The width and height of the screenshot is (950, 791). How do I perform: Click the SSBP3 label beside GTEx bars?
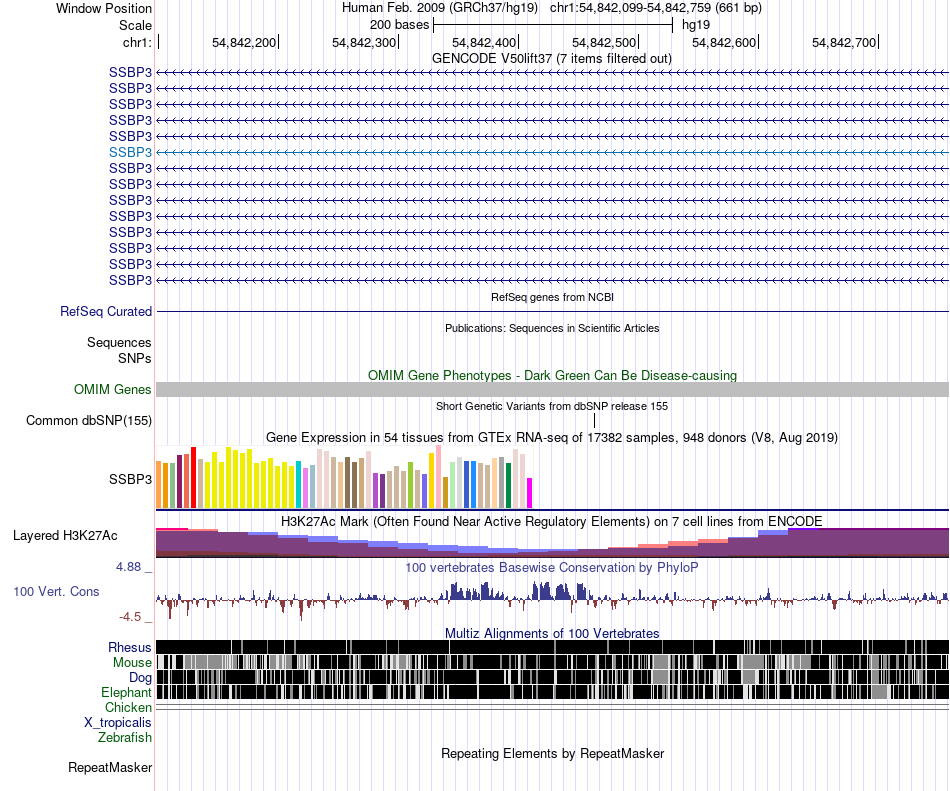130,479
